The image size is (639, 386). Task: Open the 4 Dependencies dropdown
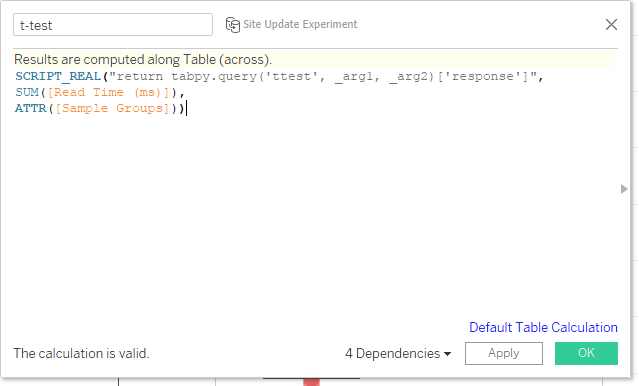(x=398, y=353)
